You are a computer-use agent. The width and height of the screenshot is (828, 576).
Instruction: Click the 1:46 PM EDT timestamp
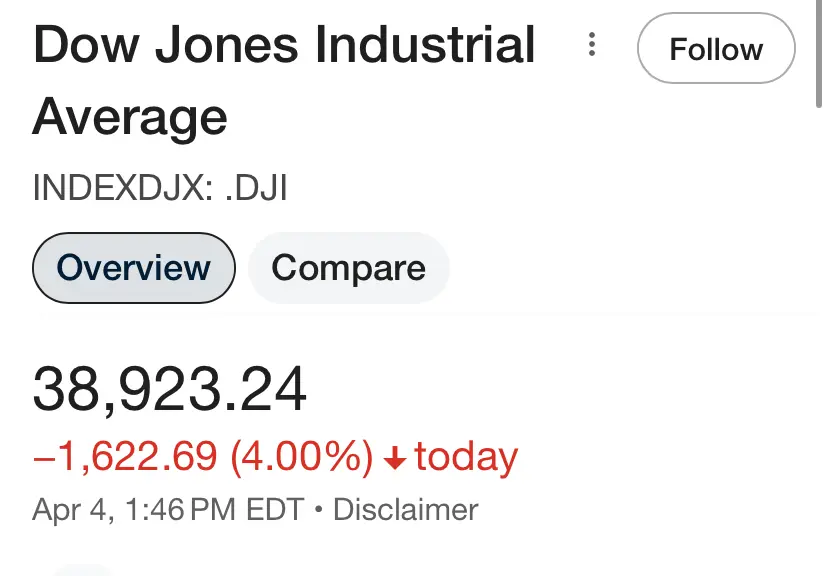206,510
